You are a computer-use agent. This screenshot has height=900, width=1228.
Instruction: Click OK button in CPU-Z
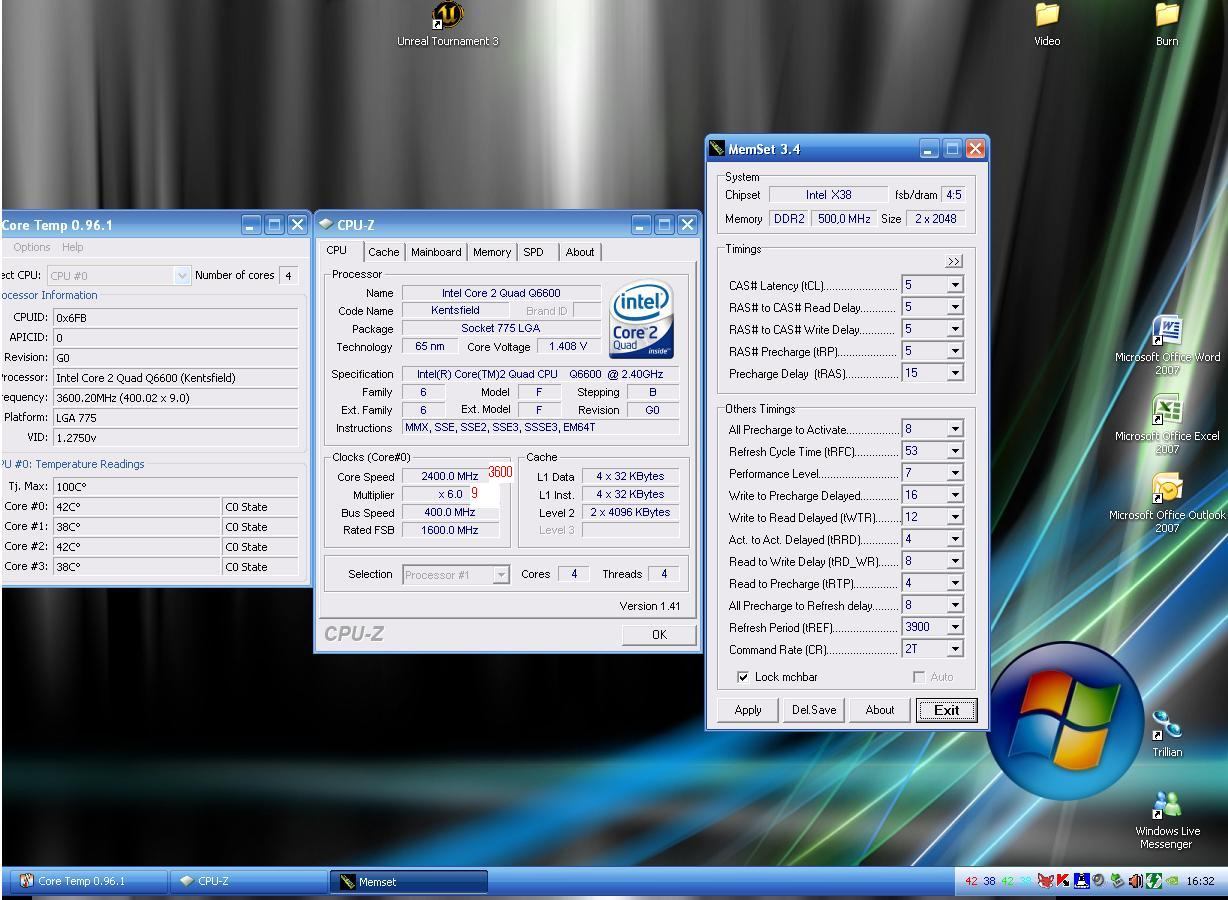[659, 635]
